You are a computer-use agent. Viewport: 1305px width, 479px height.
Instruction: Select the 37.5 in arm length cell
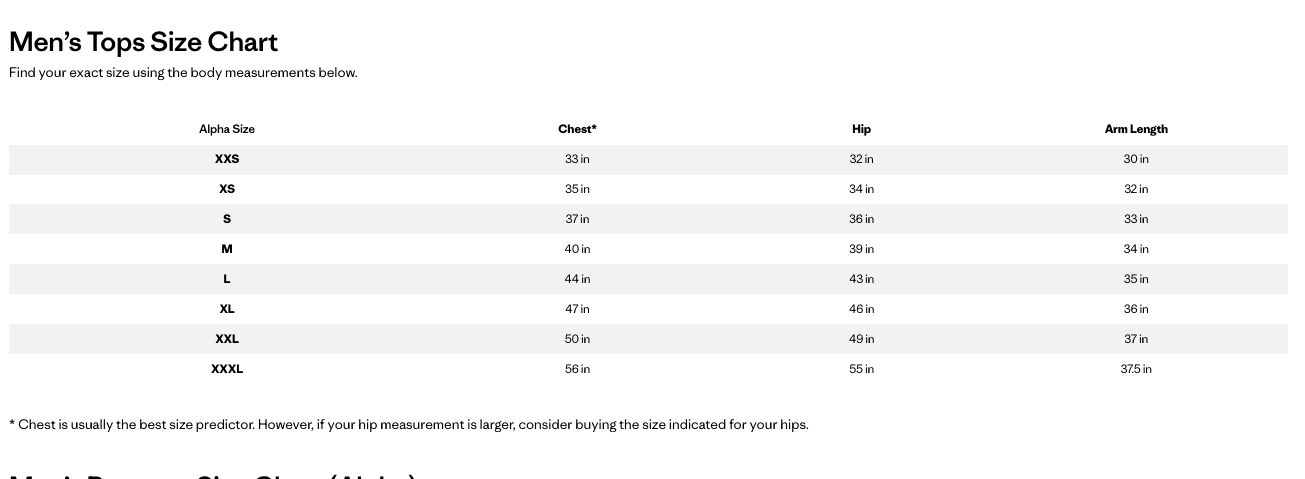(x=1136, y=369)
